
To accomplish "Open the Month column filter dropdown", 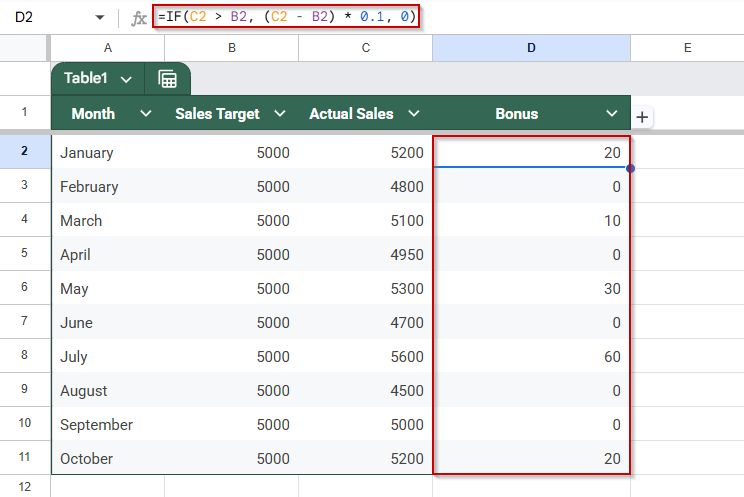I will coord(146,113).
